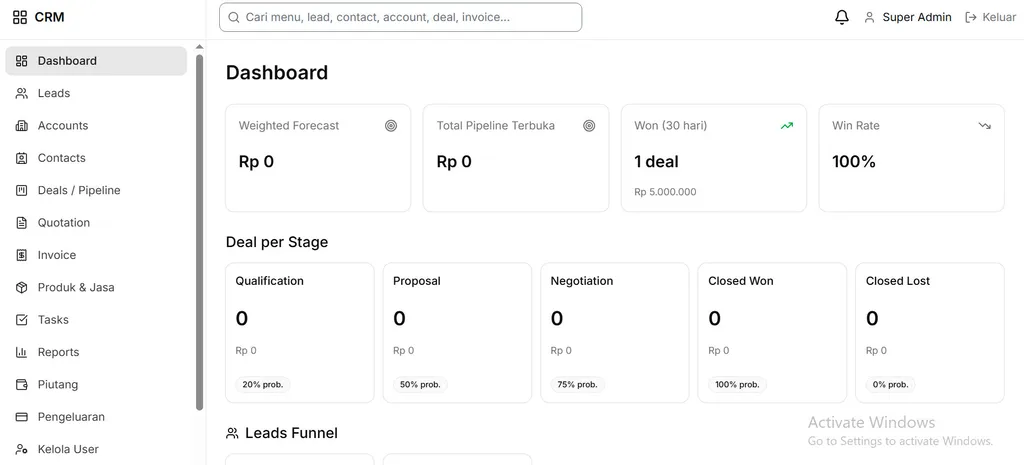Click the CRM logo grid icon
1024x465 pixels.
click(20, 17)
